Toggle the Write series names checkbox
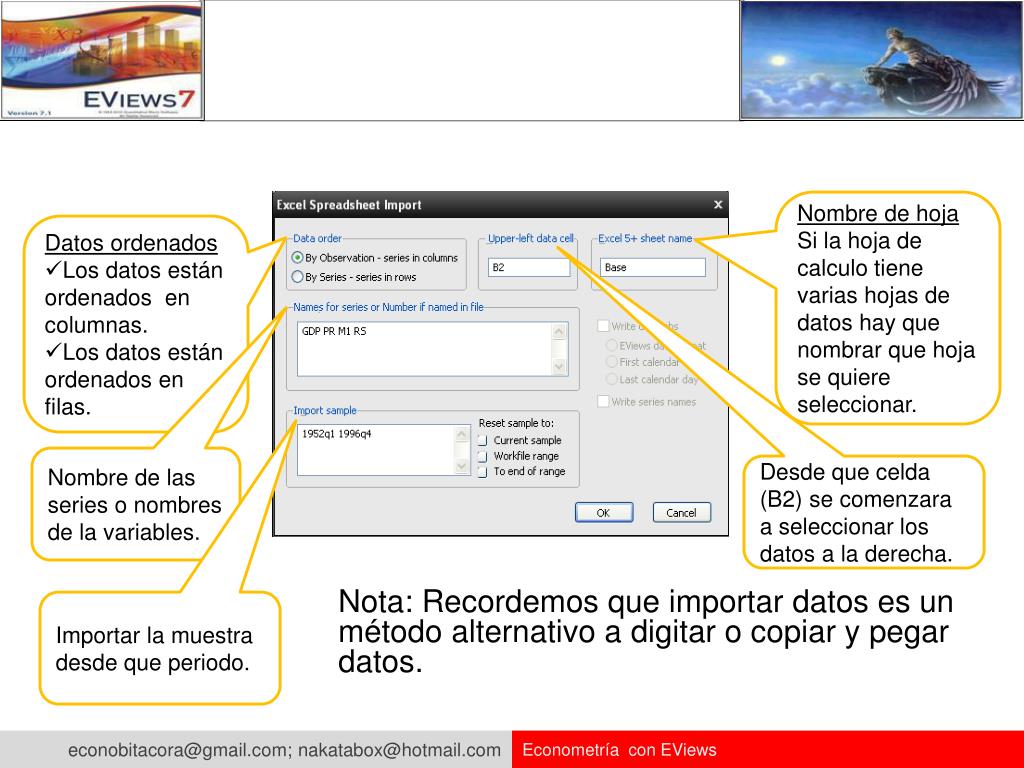This screenshot has width=1024, height=768. tap(603, 402)
